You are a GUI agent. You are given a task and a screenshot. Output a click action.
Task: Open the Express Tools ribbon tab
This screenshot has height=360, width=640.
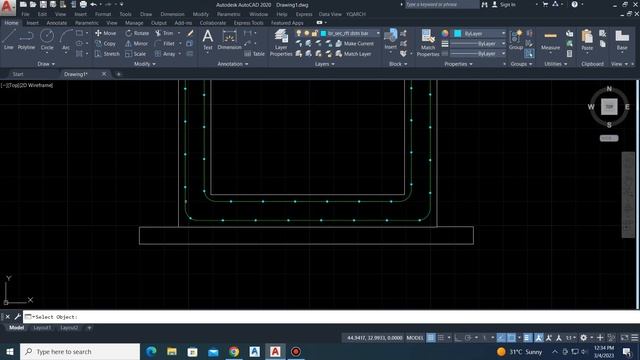(249, 23)
